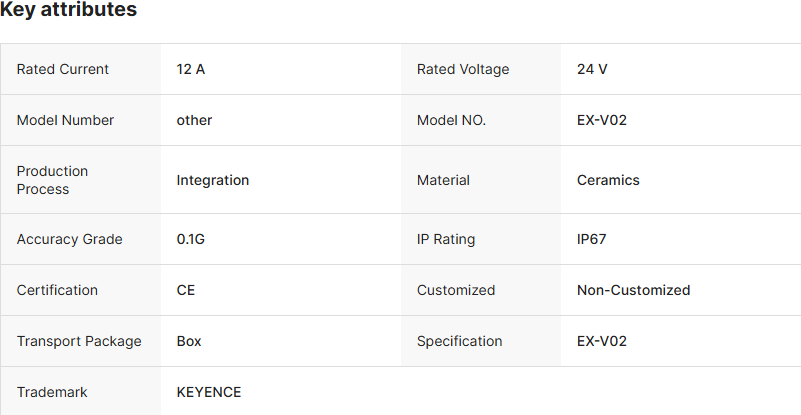Click the Model NO. label

[x=451, y=120]
